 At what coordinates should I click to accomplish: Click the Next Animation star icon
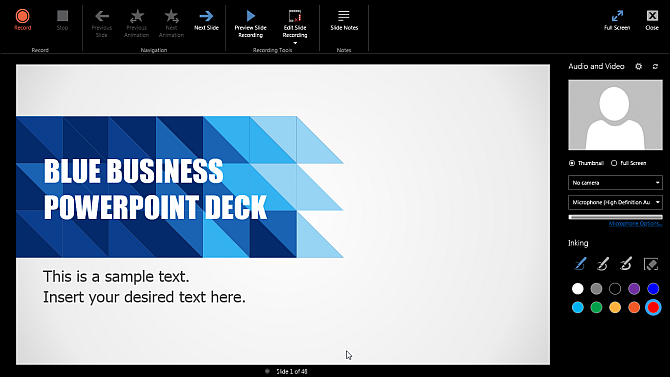[171, 16]
